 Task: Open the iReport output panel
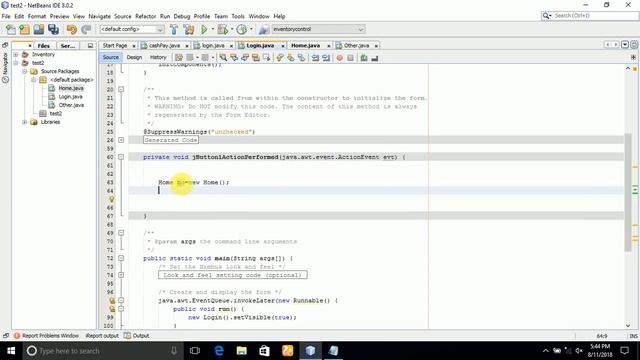102,336
